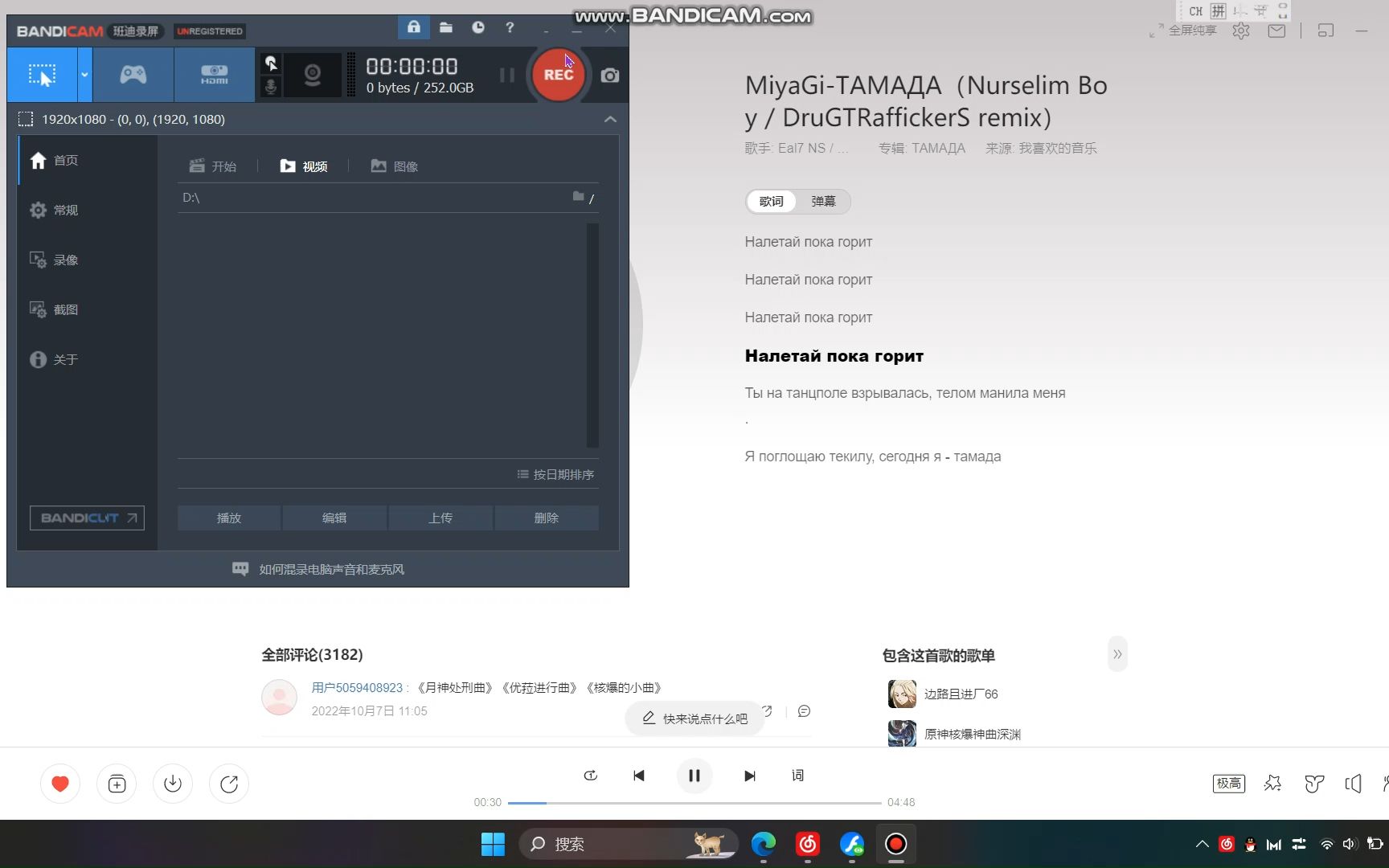Switch to 开始 tab in Bandicam

point(213,166)
